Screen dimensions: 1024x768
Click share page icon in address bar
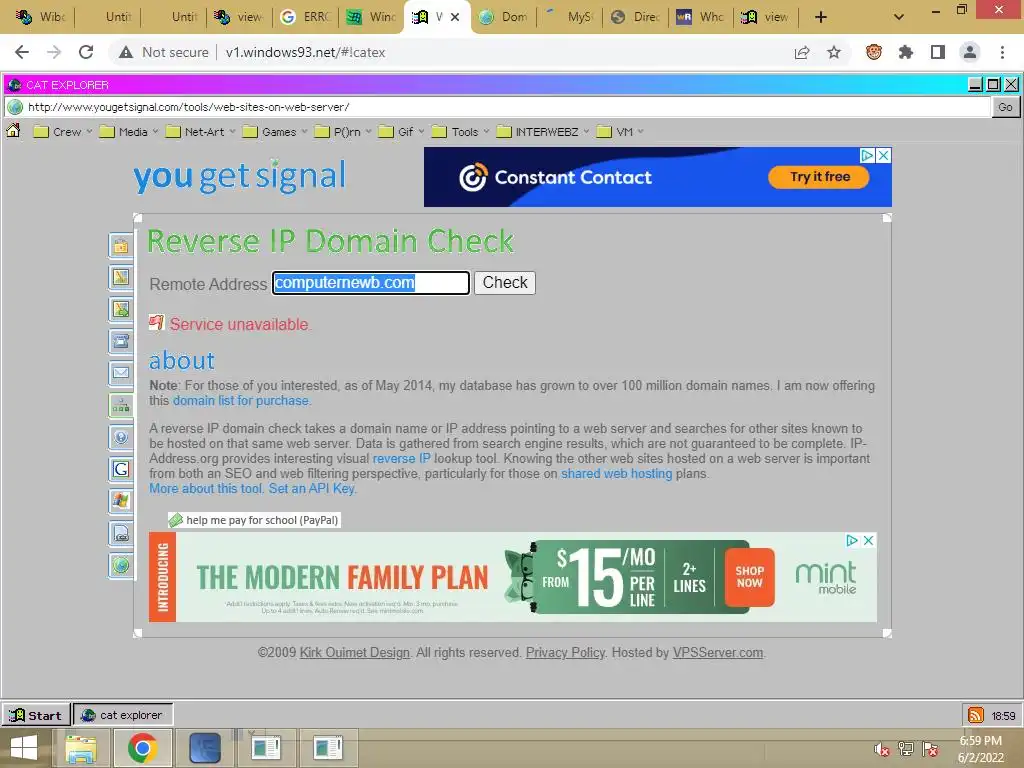point(802,52)
